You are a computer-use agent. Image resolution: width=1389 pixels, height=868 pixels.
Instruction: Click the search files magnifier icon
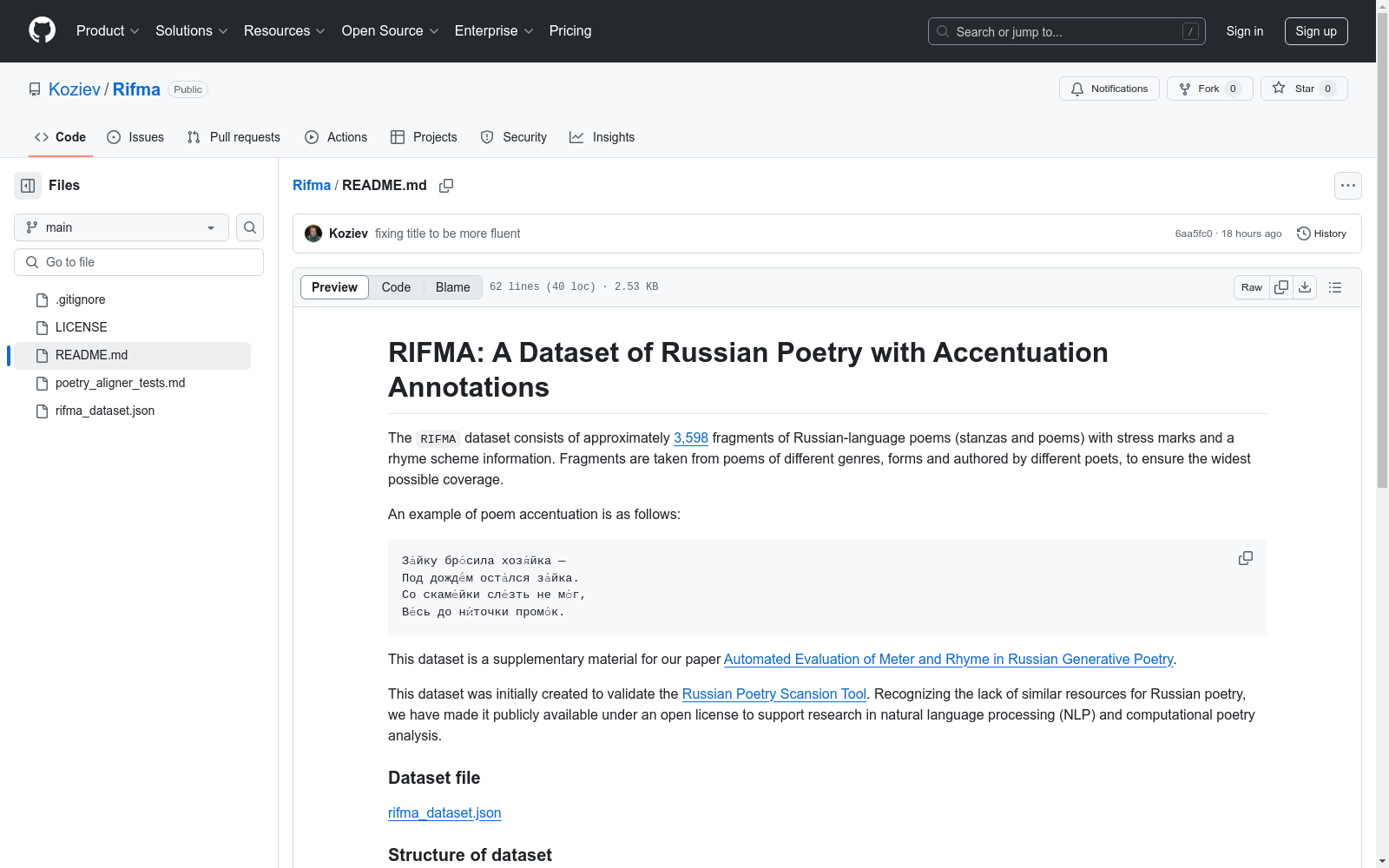(x=250, y=227)
